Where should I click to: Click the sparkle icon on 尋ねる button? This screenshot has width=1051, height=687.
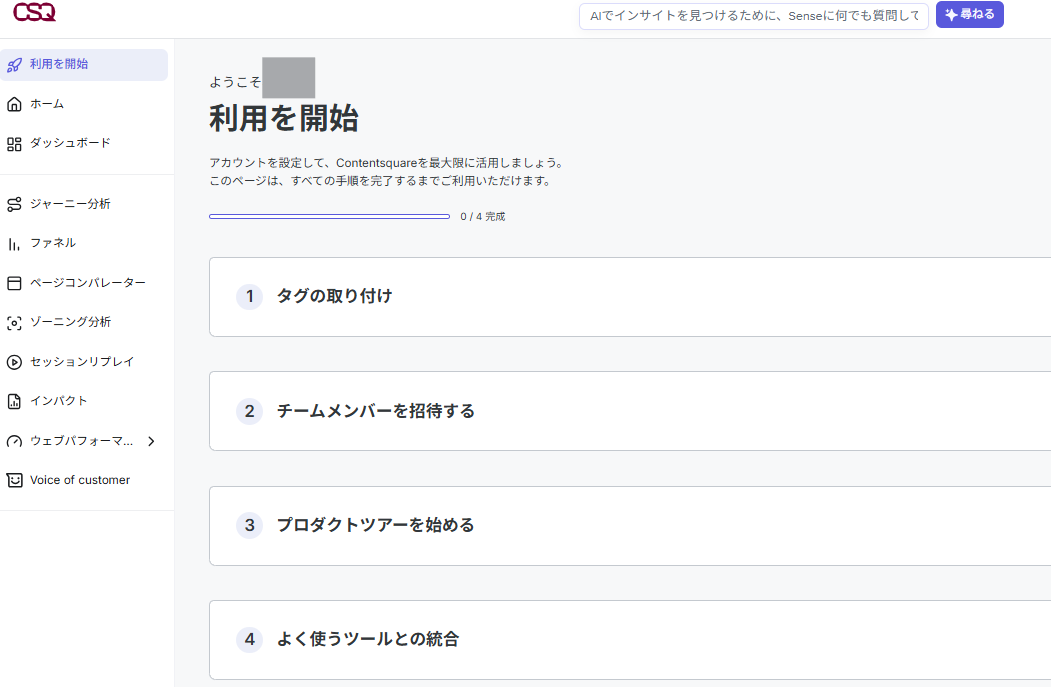950,15
